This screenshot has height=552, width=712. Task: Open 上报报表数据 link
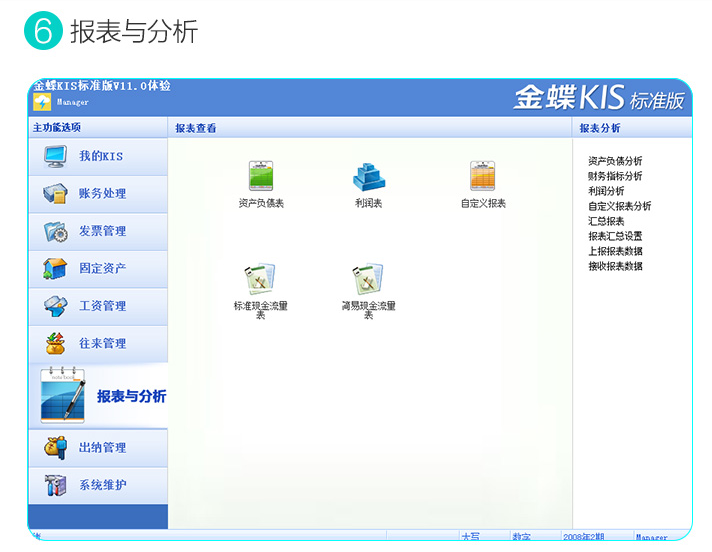point(615,251)
